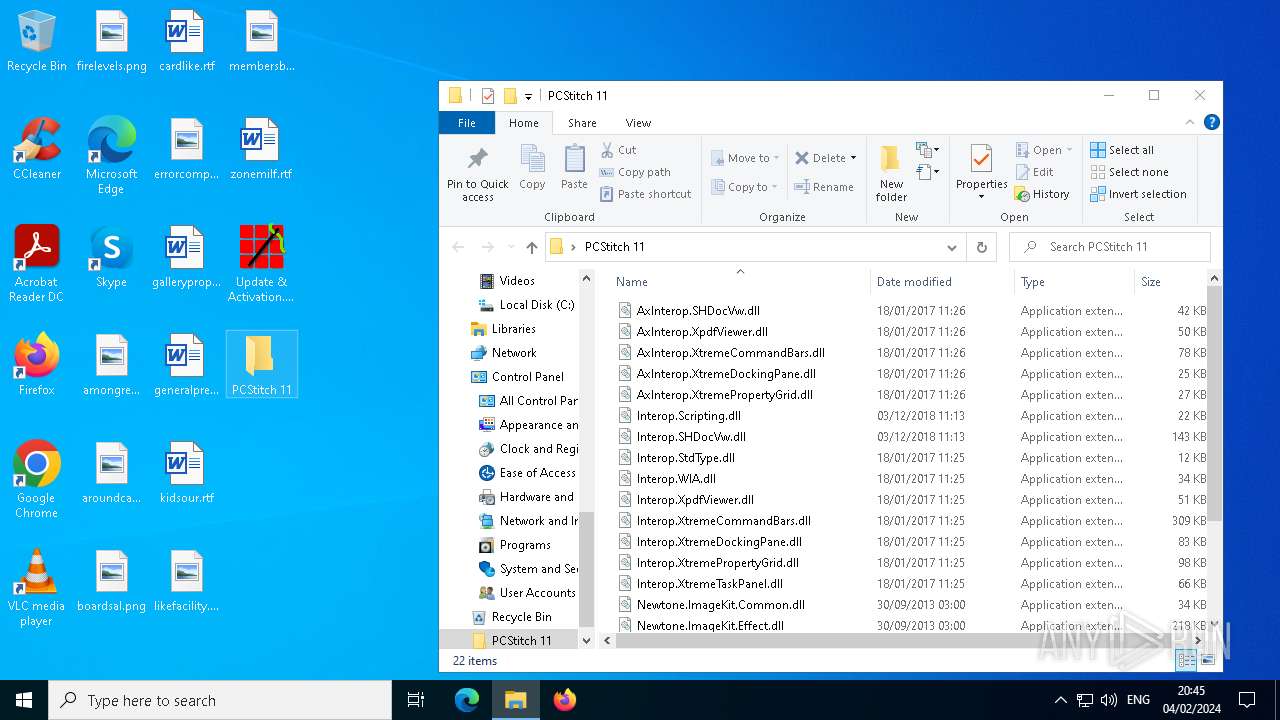
Task: Select Interop.WIA.dll file
Action: click(x=676, y=479)
